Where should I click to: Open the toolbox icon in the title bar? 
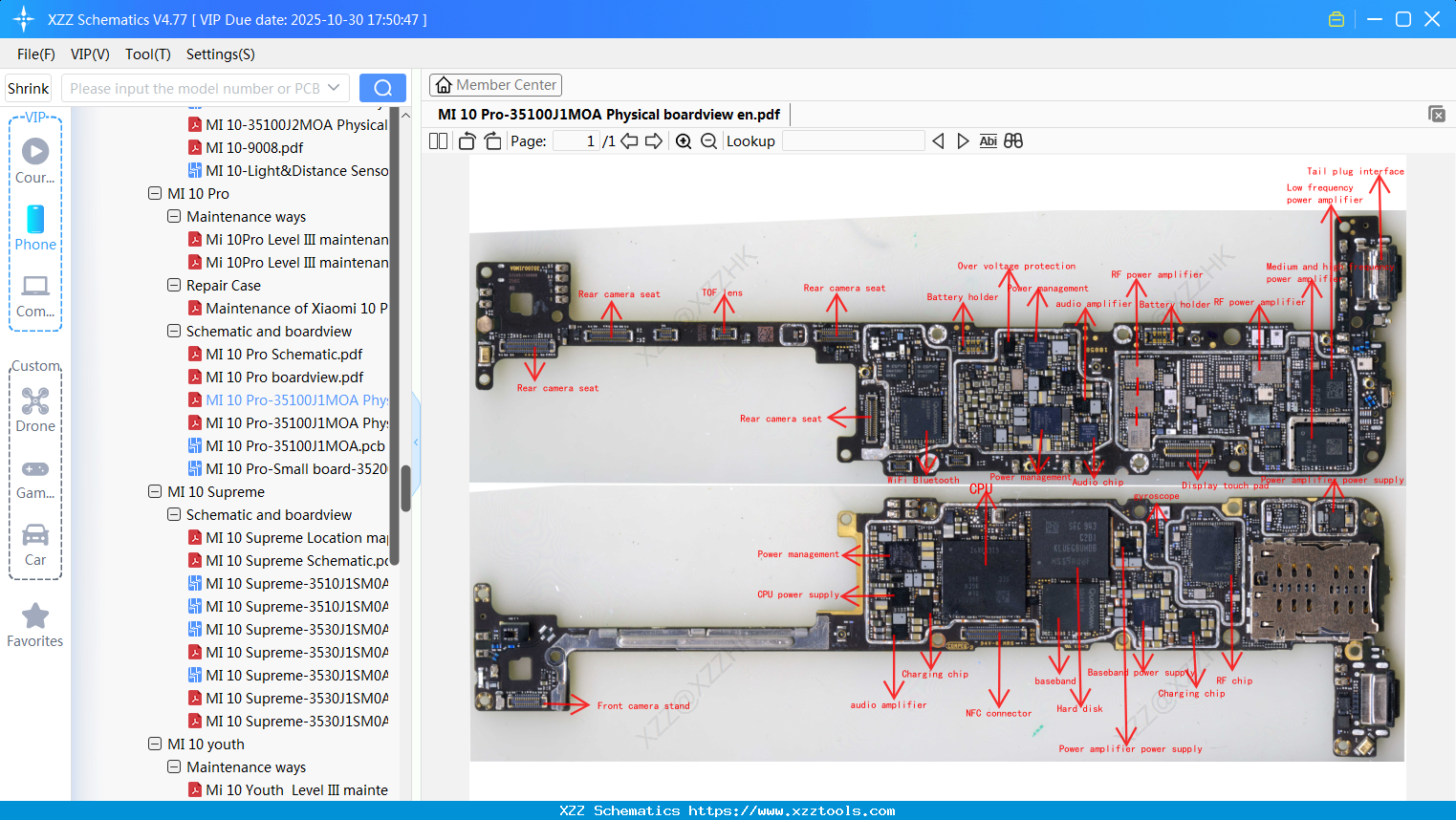click(x=1336, y=18)
